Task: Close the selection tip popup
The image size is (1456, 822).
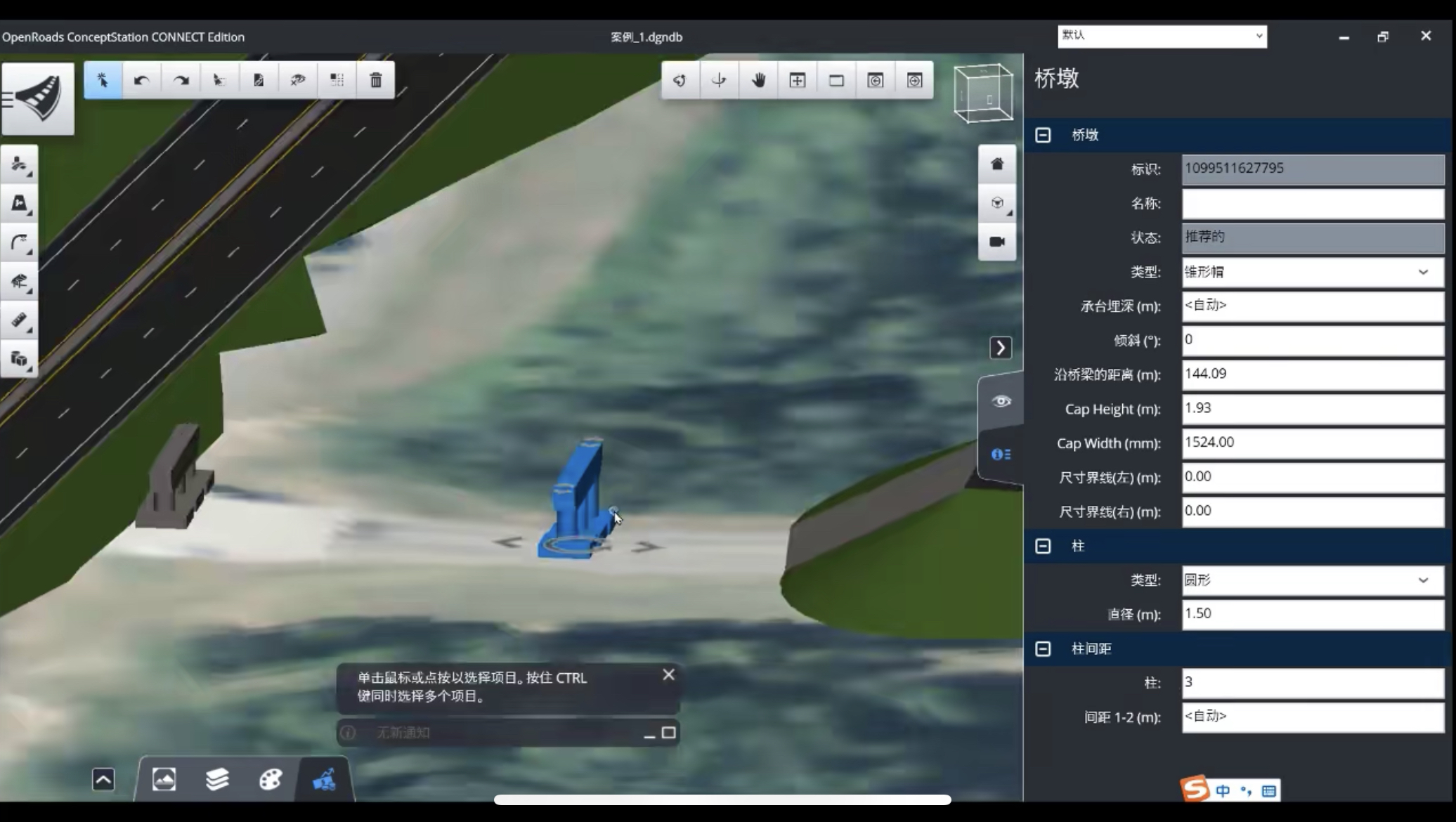Action: [668, 674]
